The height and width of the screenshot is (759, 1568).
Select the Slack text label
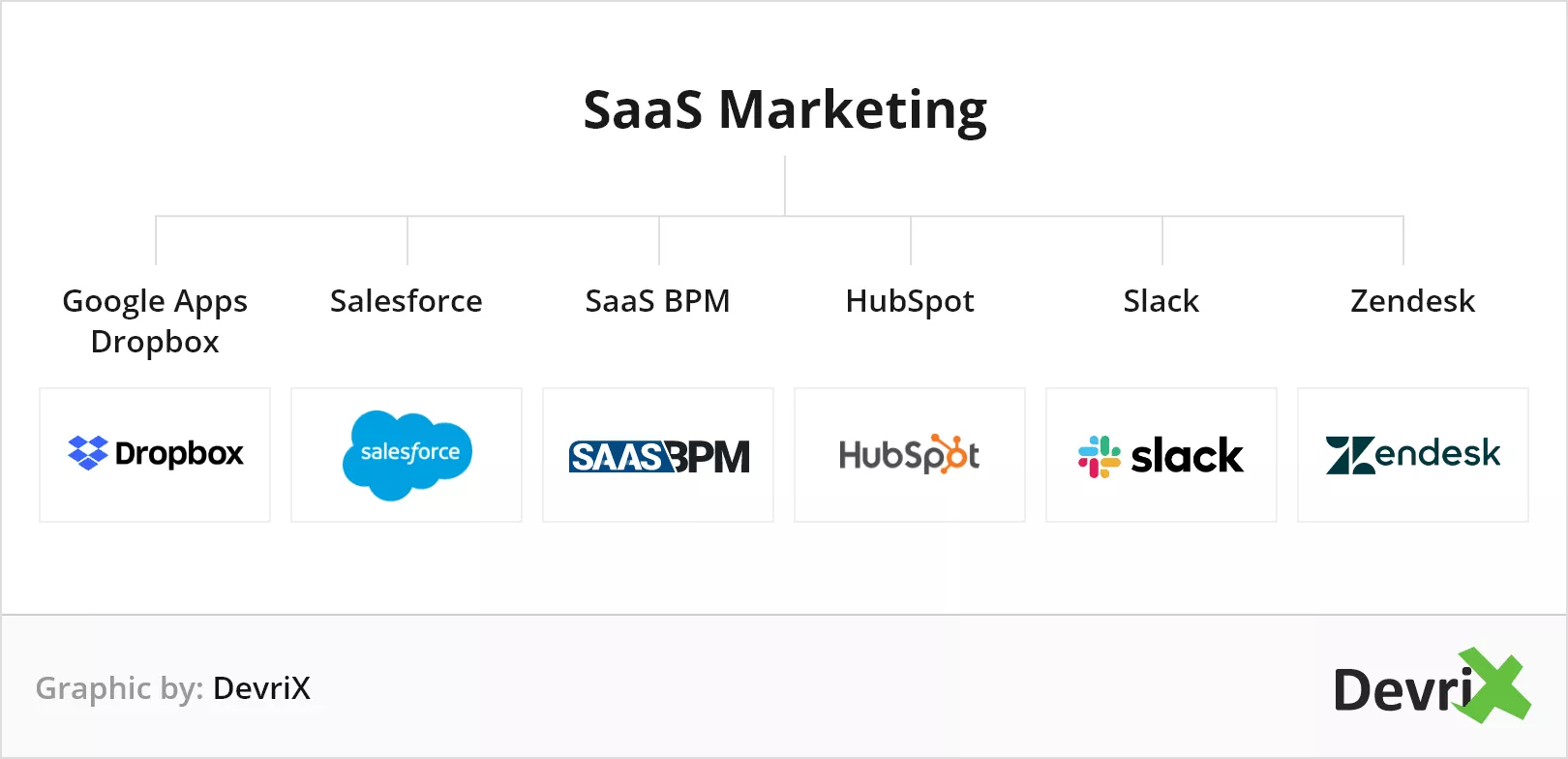pos(1161,301)
